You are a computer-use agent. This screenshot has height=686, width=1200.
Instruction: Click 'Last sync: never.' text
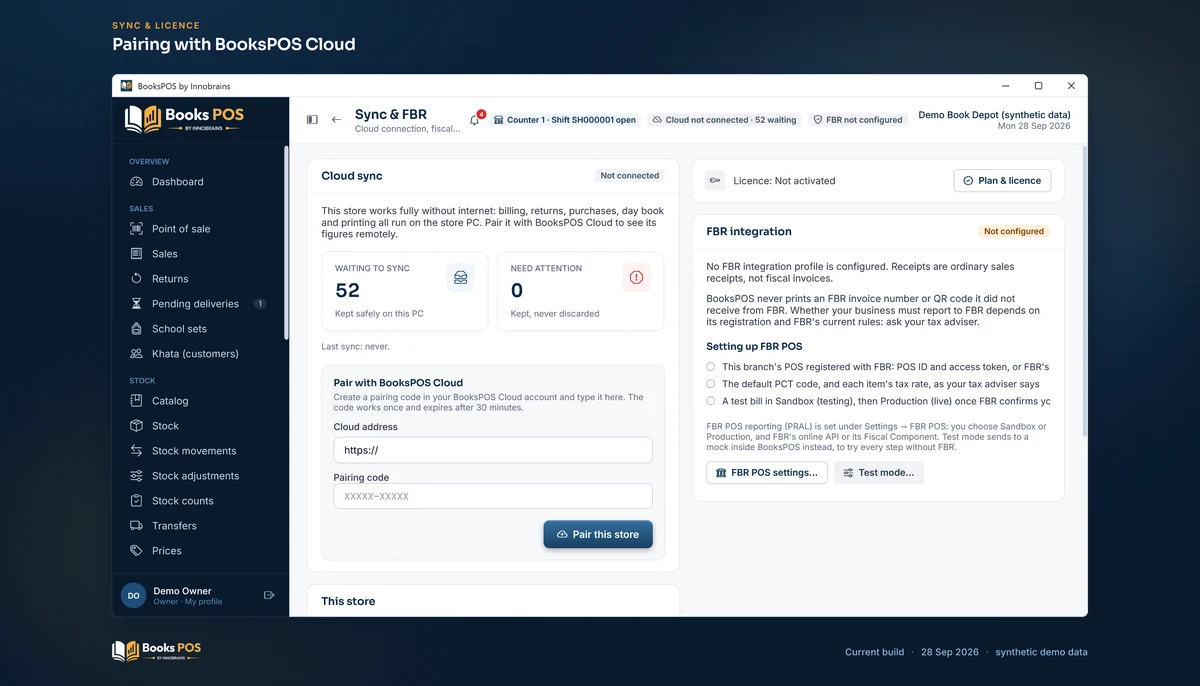point(355,346)
